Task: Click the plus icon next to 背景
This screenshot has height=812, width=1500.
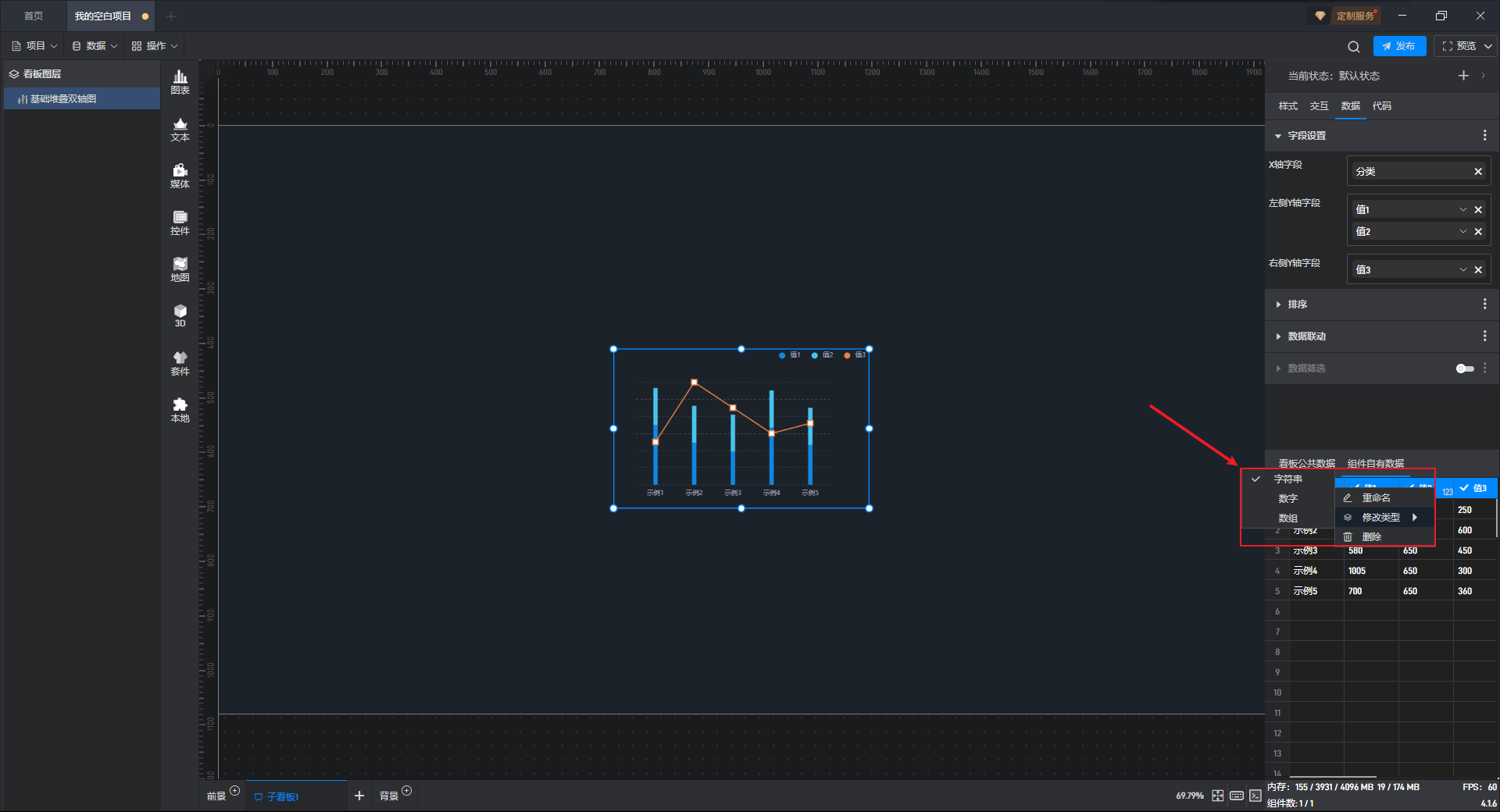Action: [x=406, y=791]
